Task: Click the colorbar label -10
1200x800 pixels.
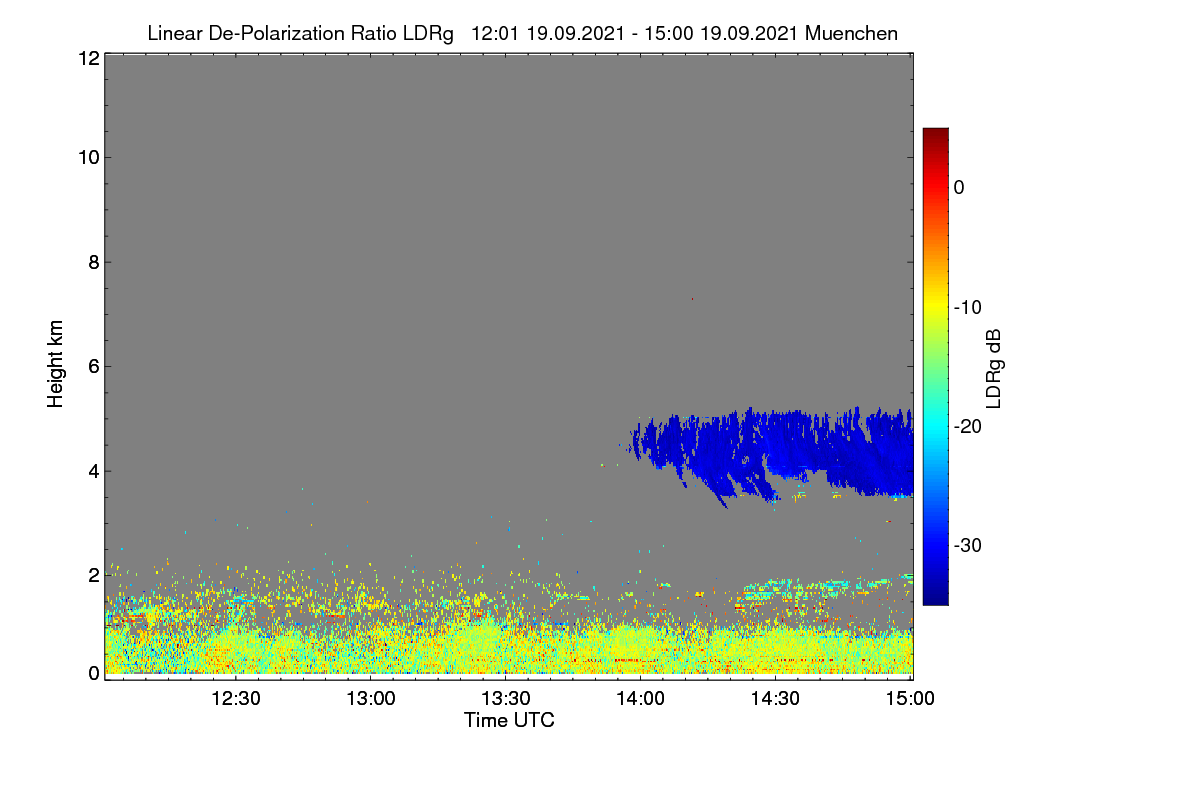Action: click(967, 307)
